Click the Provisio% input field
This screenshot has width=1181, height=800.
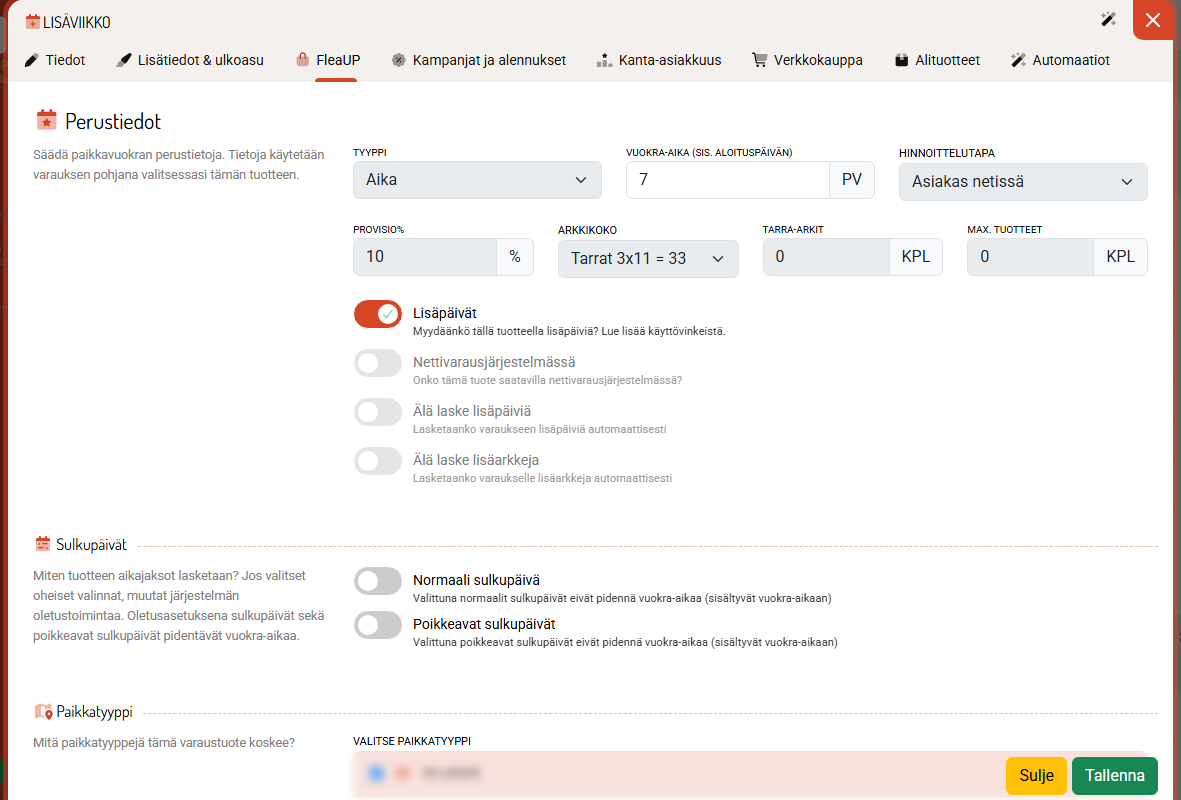[x=425, y=257]
